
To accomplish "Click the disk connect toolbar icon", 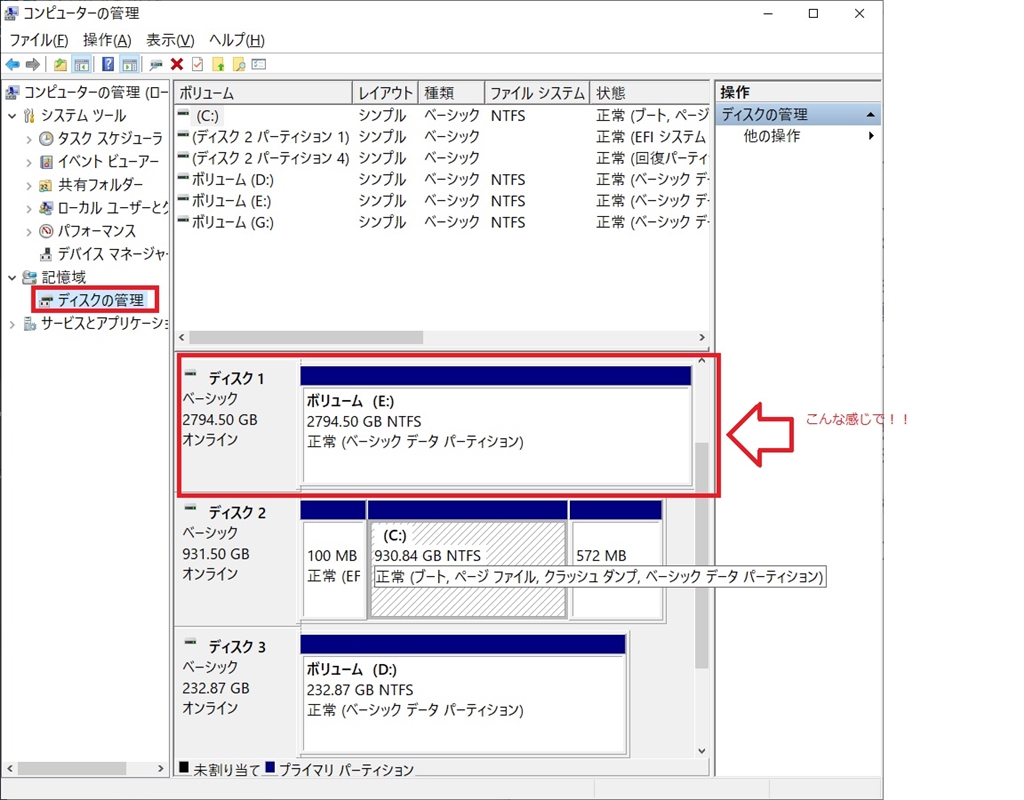I will pos(155,65).
